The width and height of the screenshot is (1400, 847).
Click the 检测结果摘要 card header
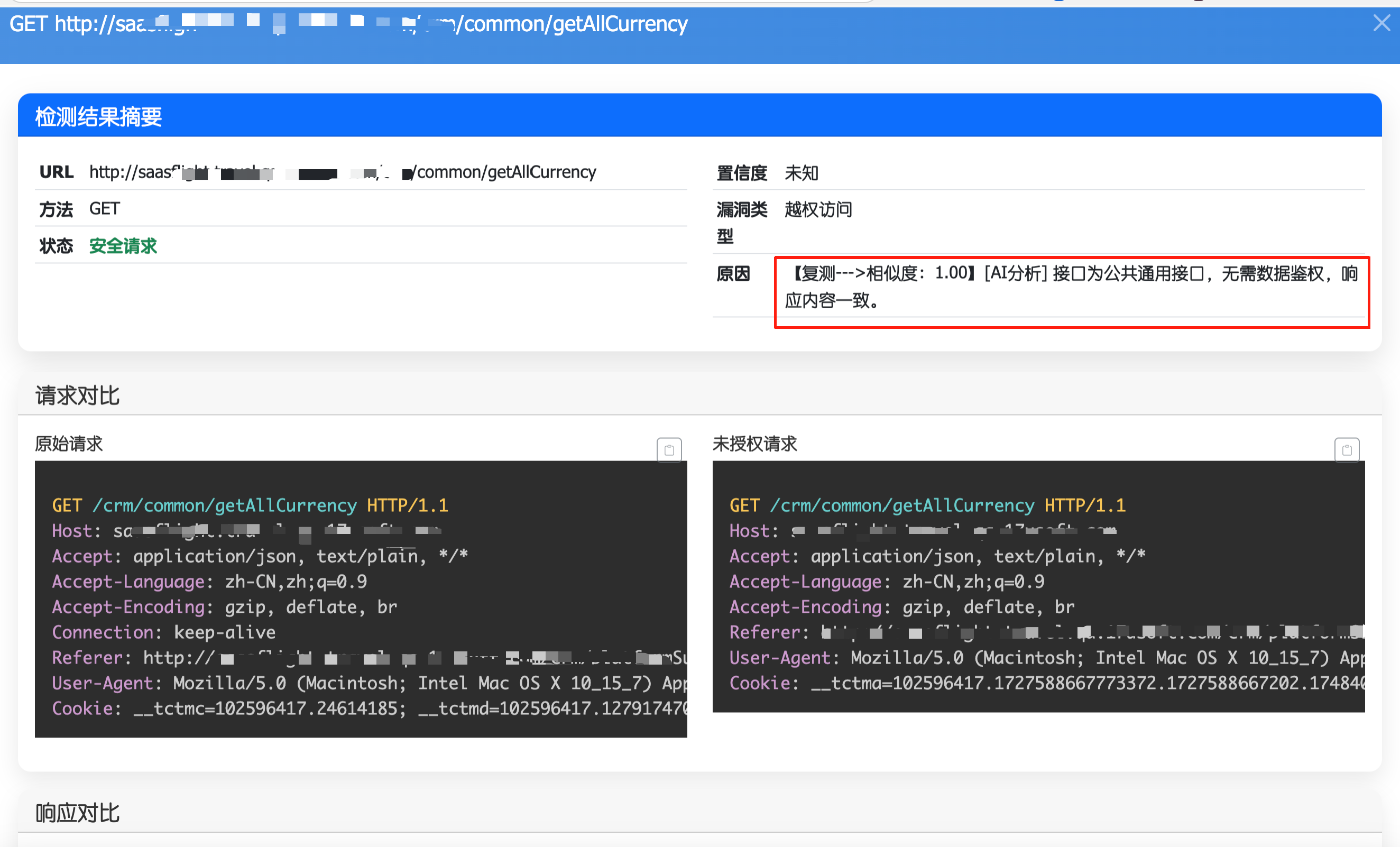point(98,116)
